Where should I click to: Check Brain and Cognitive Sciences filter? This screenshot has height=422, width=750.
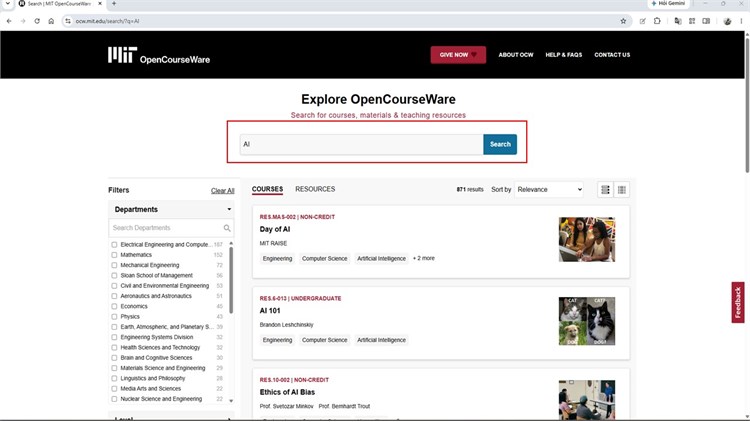[114, 358]
